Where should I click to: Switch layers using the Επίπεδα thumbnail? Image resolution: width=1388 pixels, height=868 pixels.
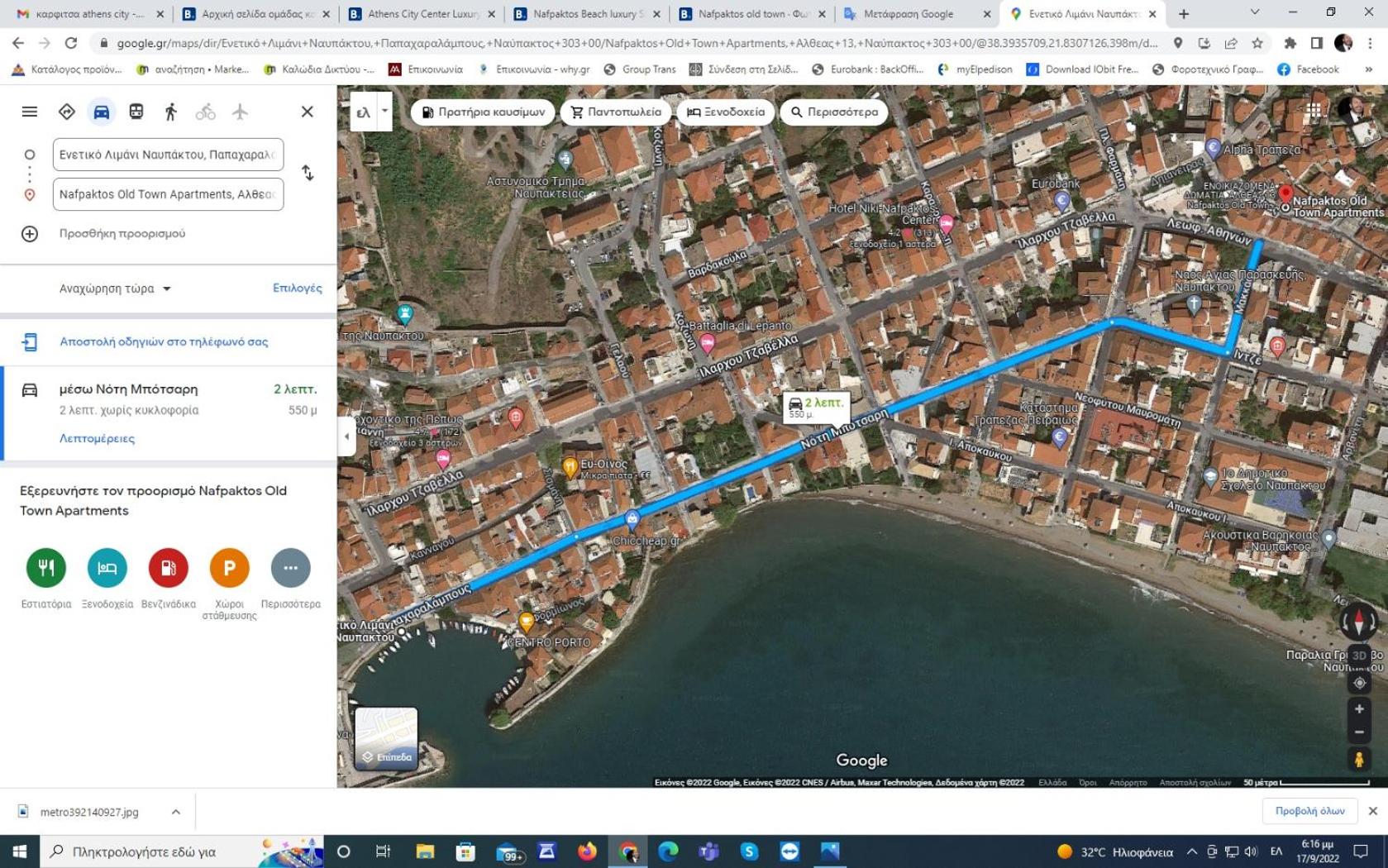point(386,737)
